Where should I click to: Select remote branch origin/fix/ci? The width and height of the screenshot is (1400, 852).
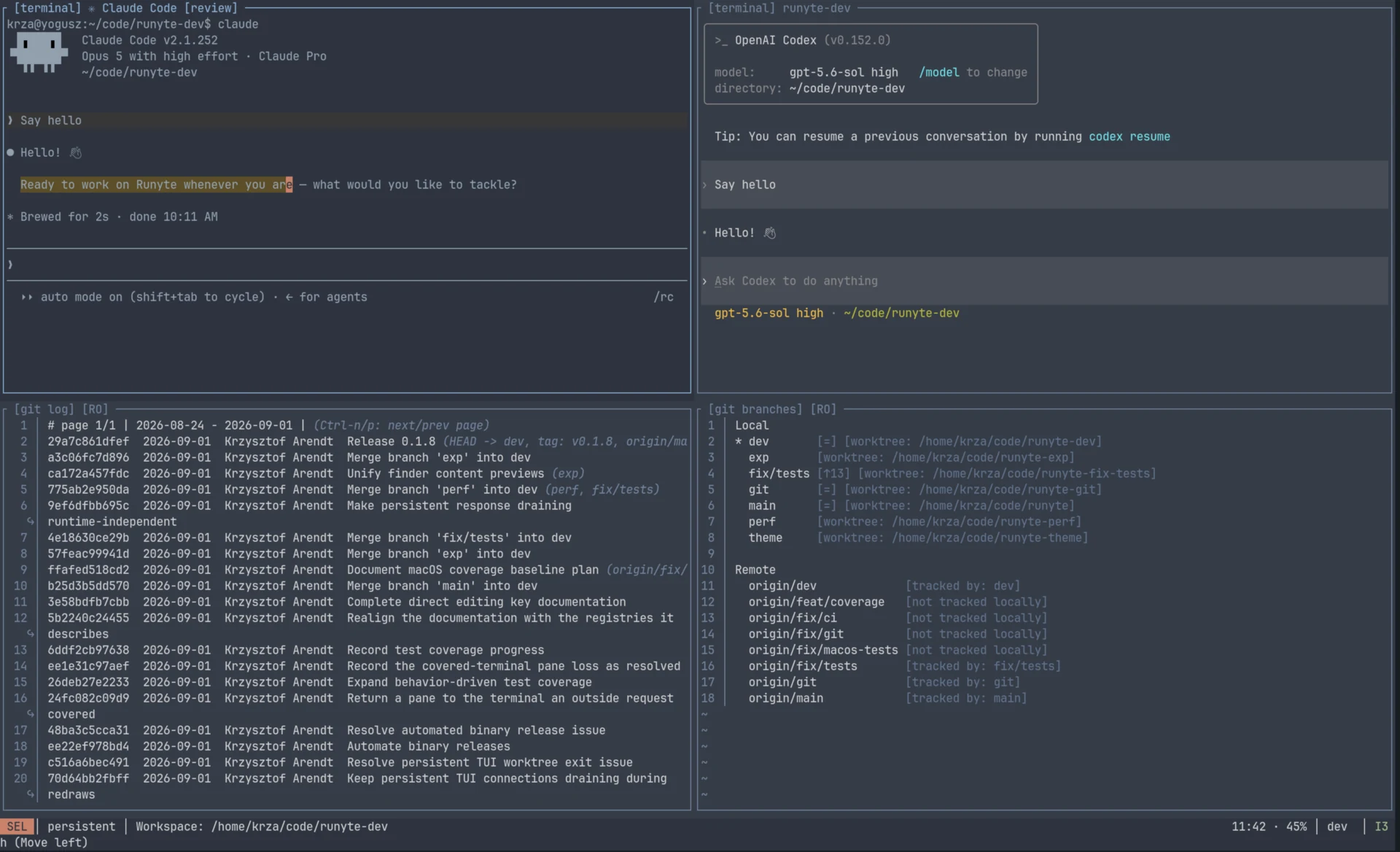(792, 618)
